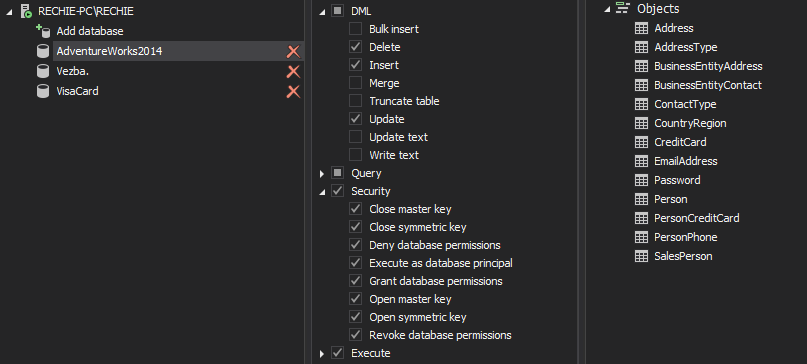807x364 pixels.
Task: Click the Person table icon
Action: coord(641,199)
